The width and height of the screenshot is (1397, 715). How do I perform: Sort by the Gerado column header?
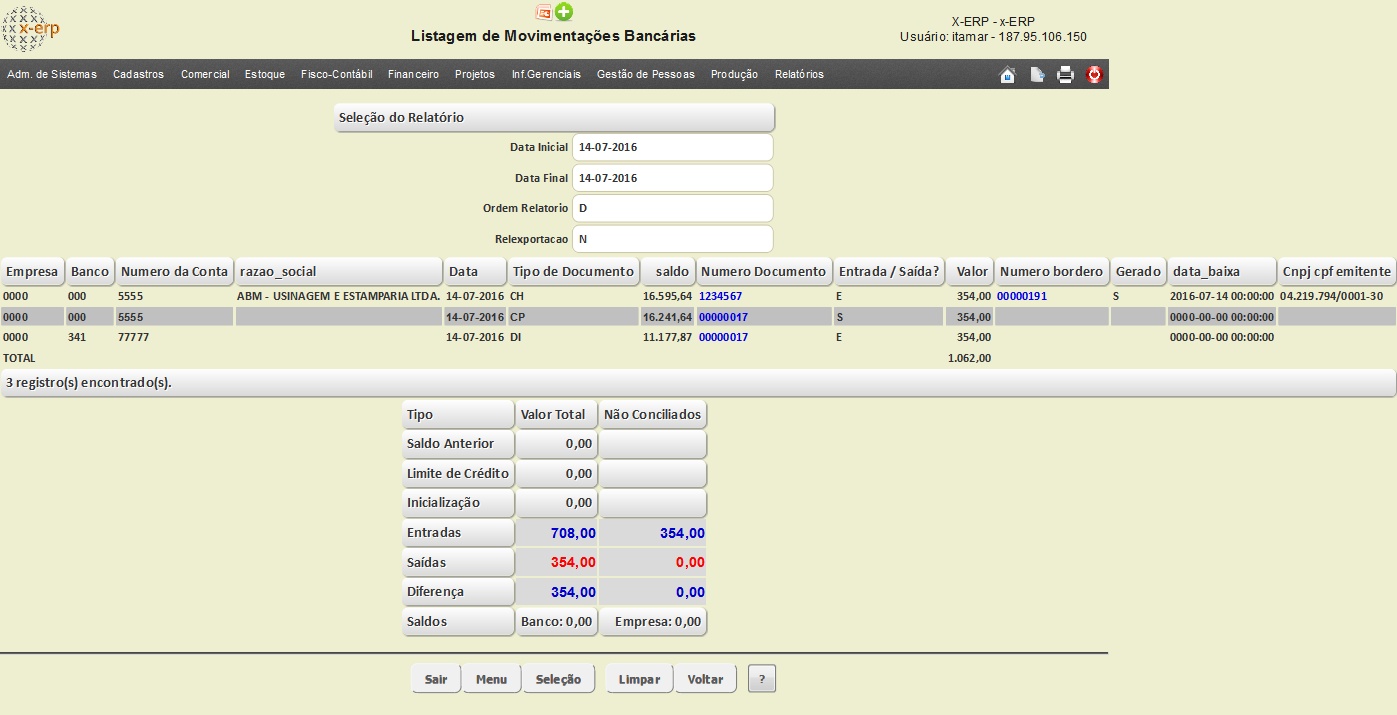point(1139,271)
